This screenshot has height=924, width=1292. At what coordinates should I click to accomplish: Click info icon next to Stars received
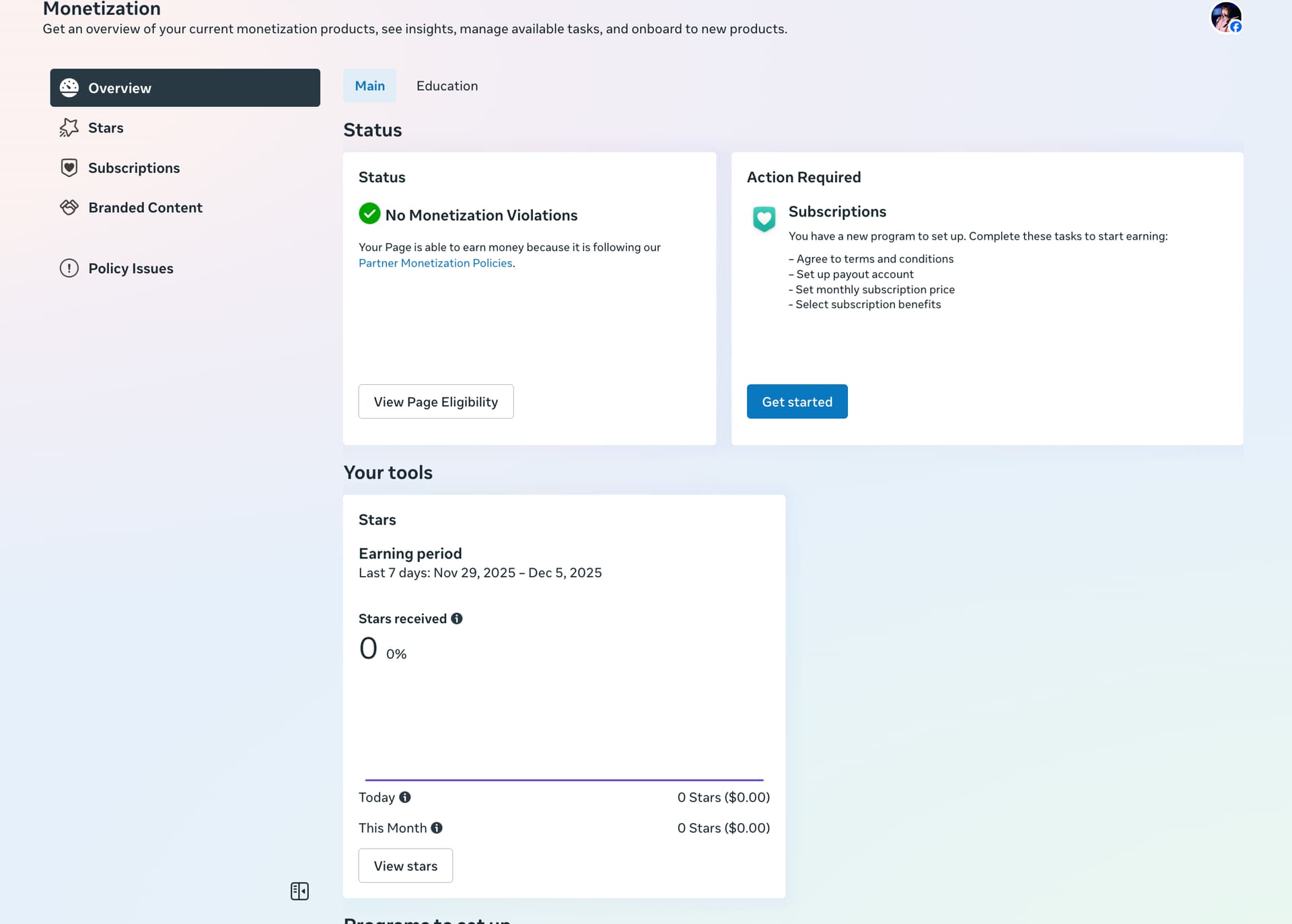[457, 618]
